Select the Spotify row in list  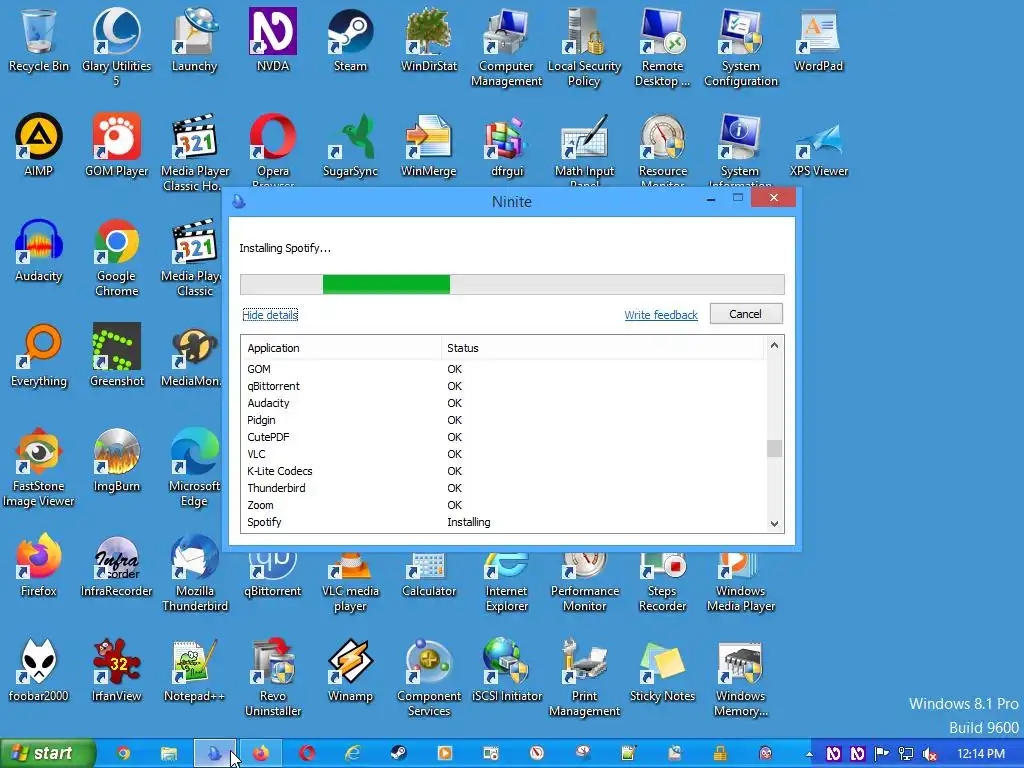[503, 522]
